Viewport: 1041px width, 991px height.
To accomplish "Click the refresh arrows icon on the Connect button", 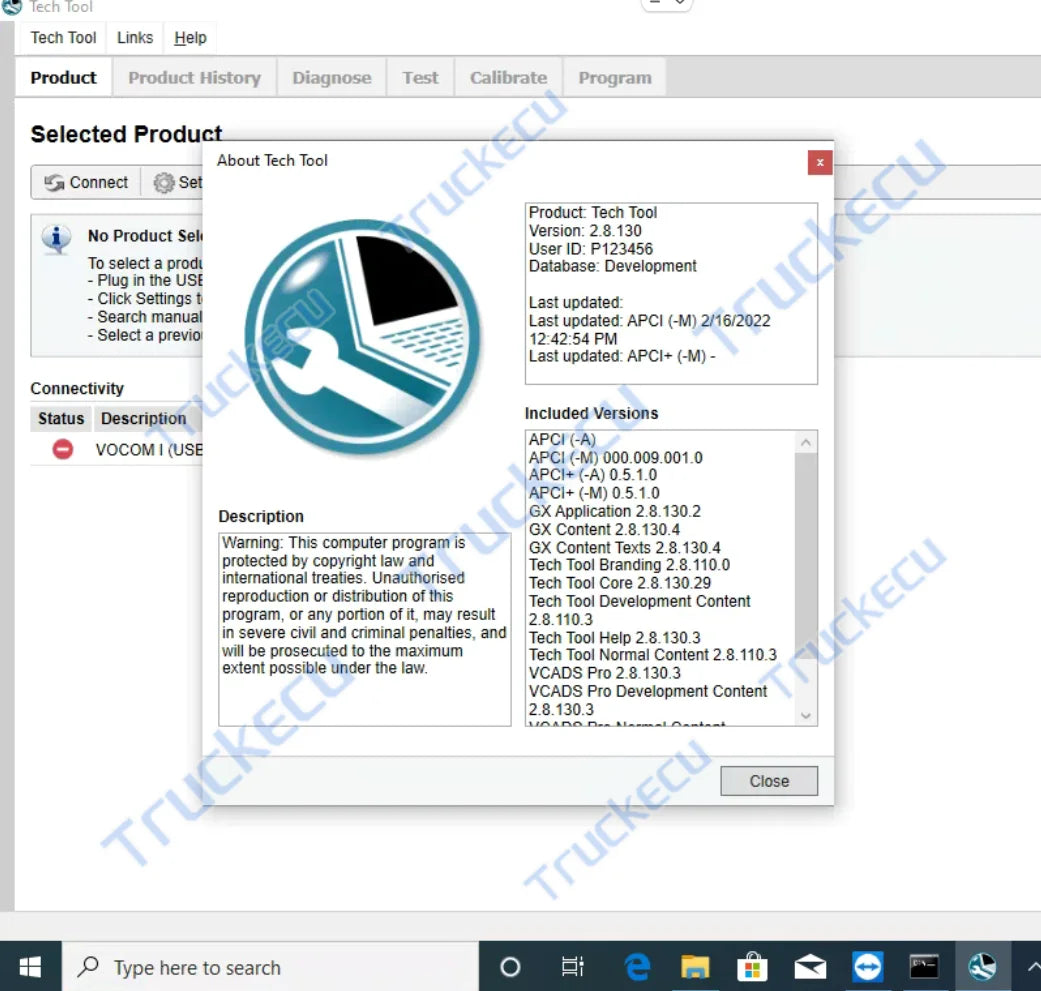I will (x=55, y=182).
